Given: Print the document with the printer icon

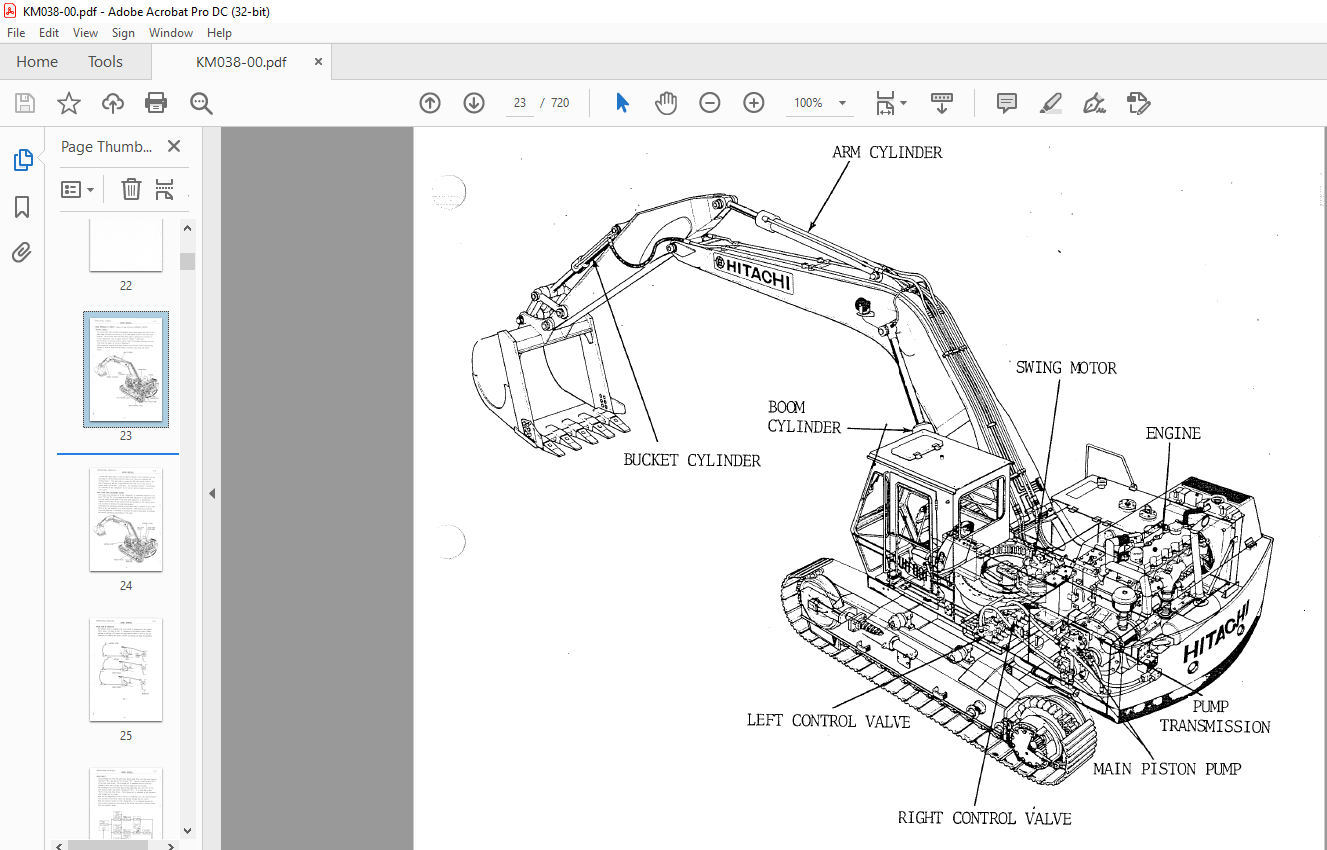Looking at the screenshot, I should coord(156,103).
